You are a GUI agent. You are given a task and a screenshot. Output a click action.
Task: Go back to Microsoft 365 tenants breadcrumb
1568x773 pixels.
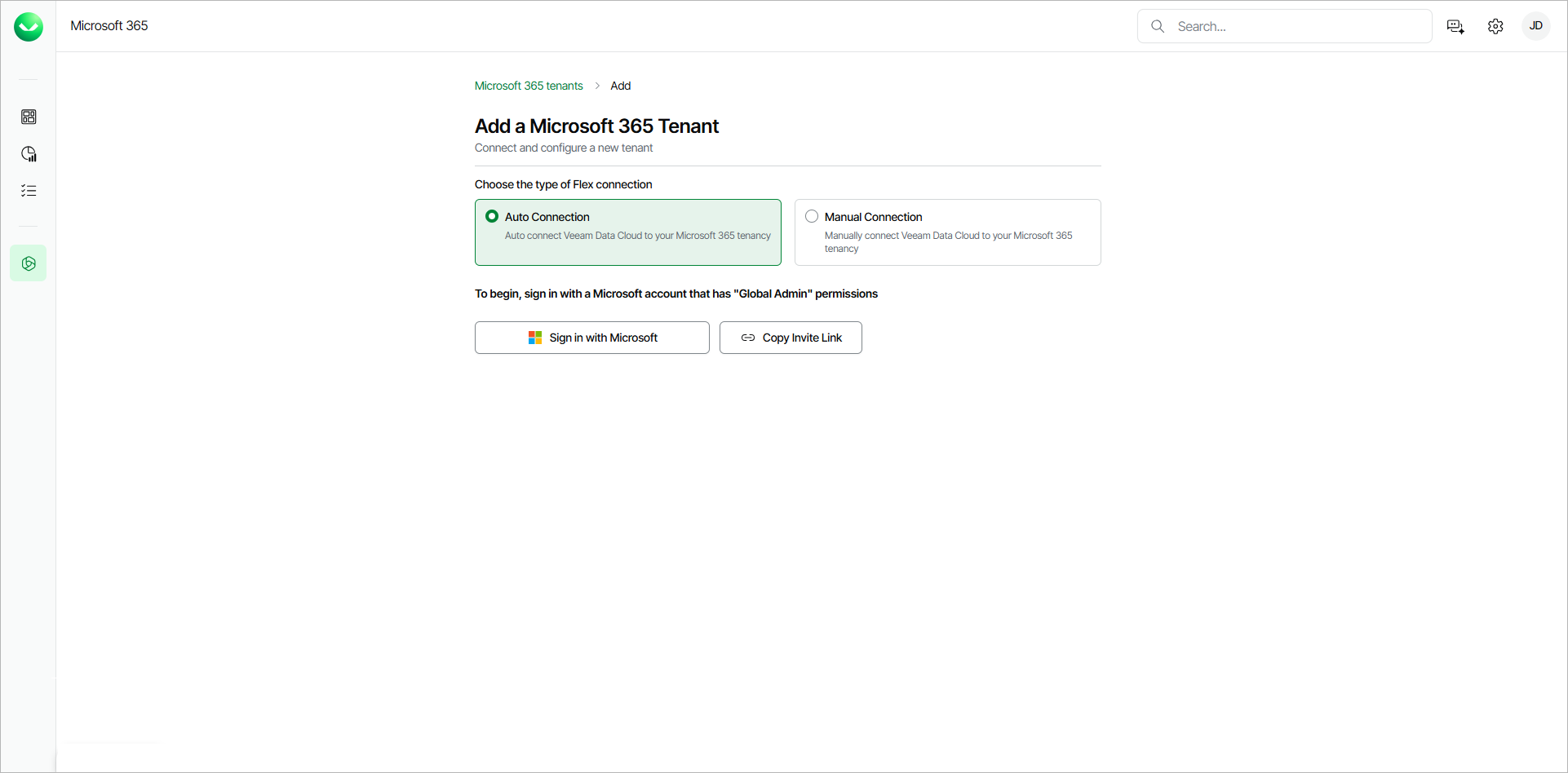[x=529, y=86]
